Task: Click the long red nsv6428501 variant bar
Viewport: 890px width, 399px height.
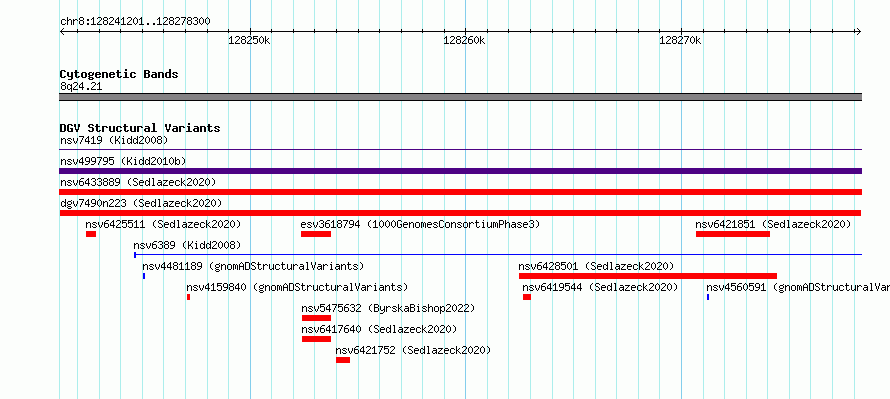Action: click(648, 276)
